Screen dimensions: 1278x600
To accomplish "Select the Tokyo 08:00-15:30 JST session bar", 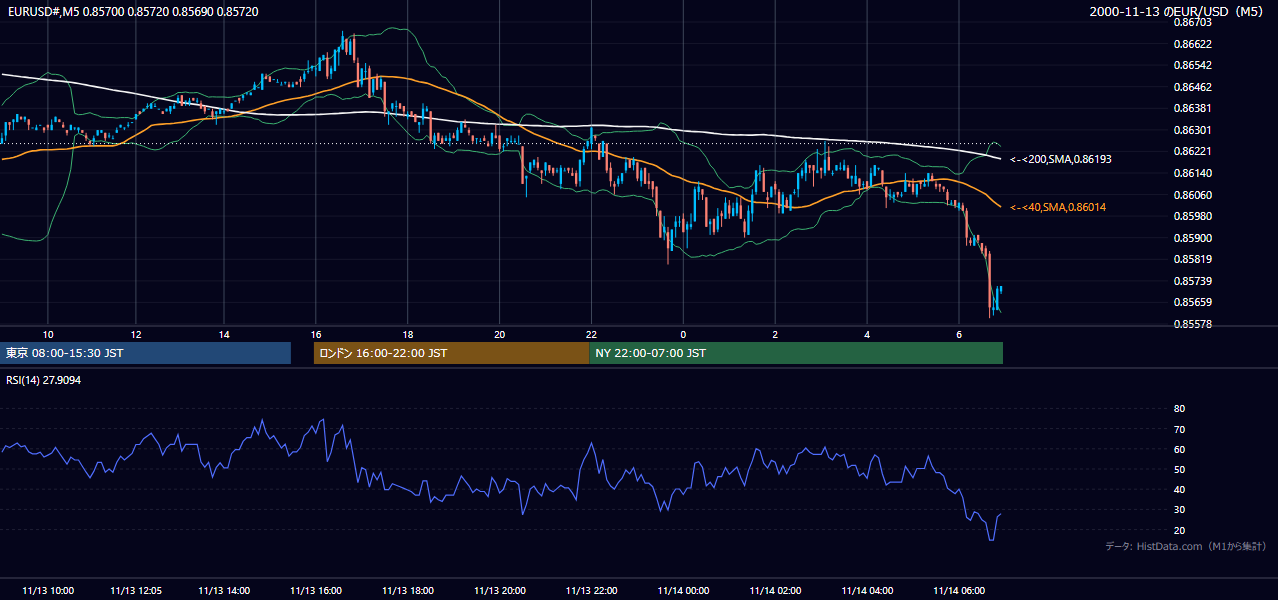I will click(146, 353).
